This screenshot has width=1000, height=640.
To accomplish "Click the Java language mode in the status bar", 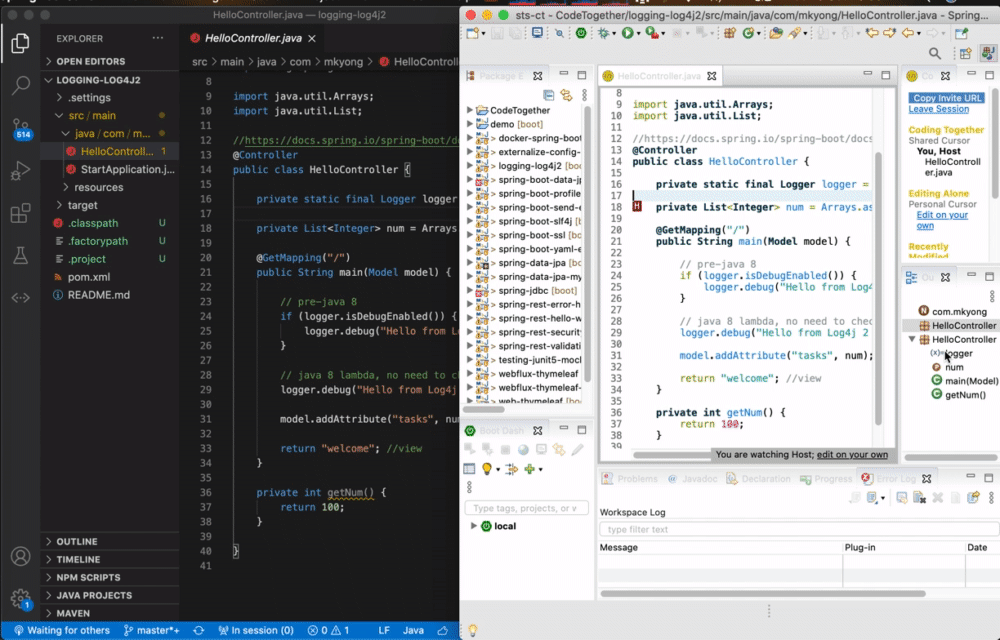I will pos(413,630).
